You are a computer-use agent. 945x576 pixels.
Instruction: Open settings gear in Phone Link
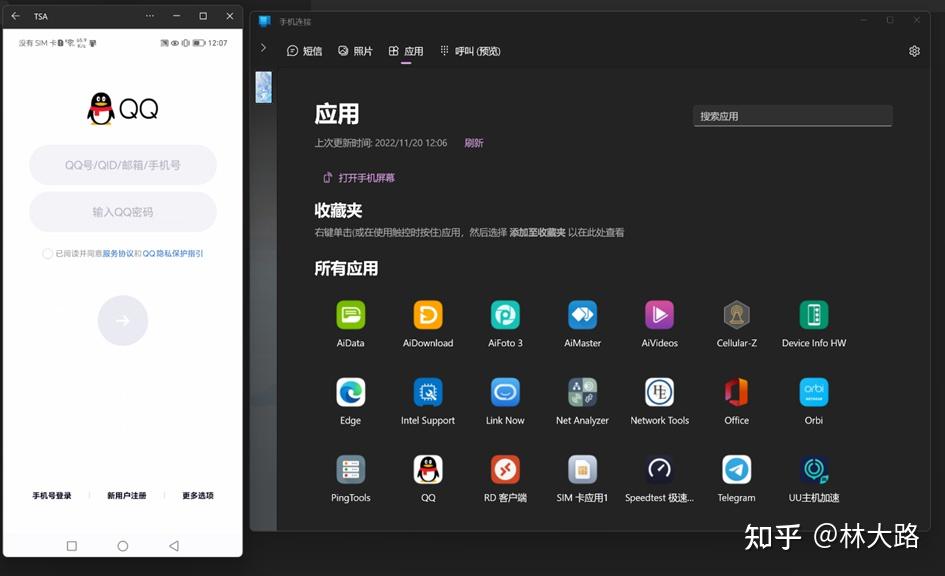click(914, 51)
